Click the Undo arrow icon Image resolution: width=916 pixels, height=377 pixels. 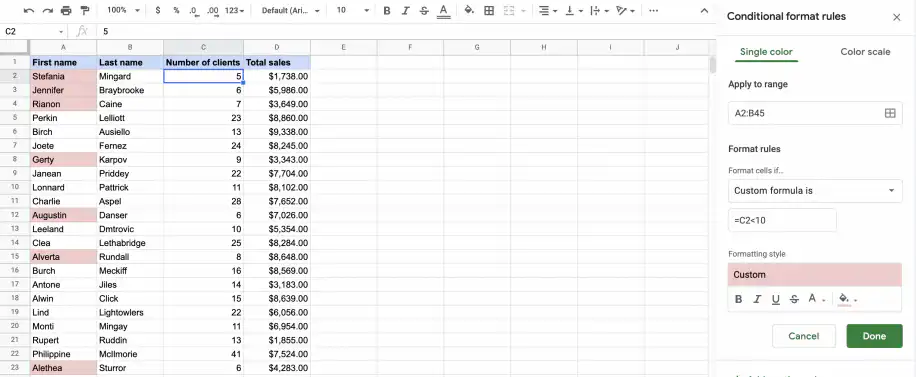[29, 11]
